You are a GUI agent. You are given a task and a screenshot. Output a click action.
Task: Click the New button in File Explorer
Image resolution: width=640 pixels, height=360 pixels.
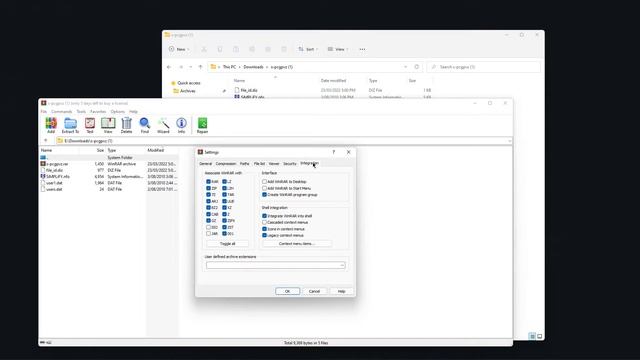coord(179,49)
